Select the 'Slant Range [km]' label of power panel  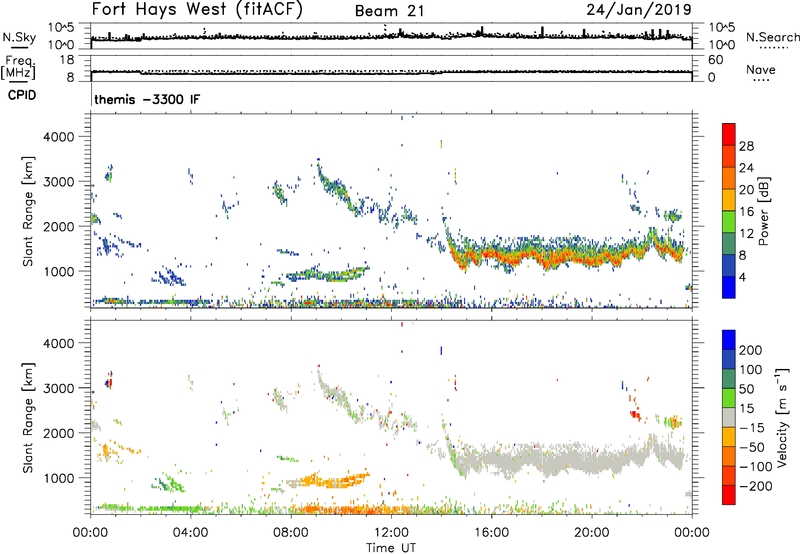[28, 211]
